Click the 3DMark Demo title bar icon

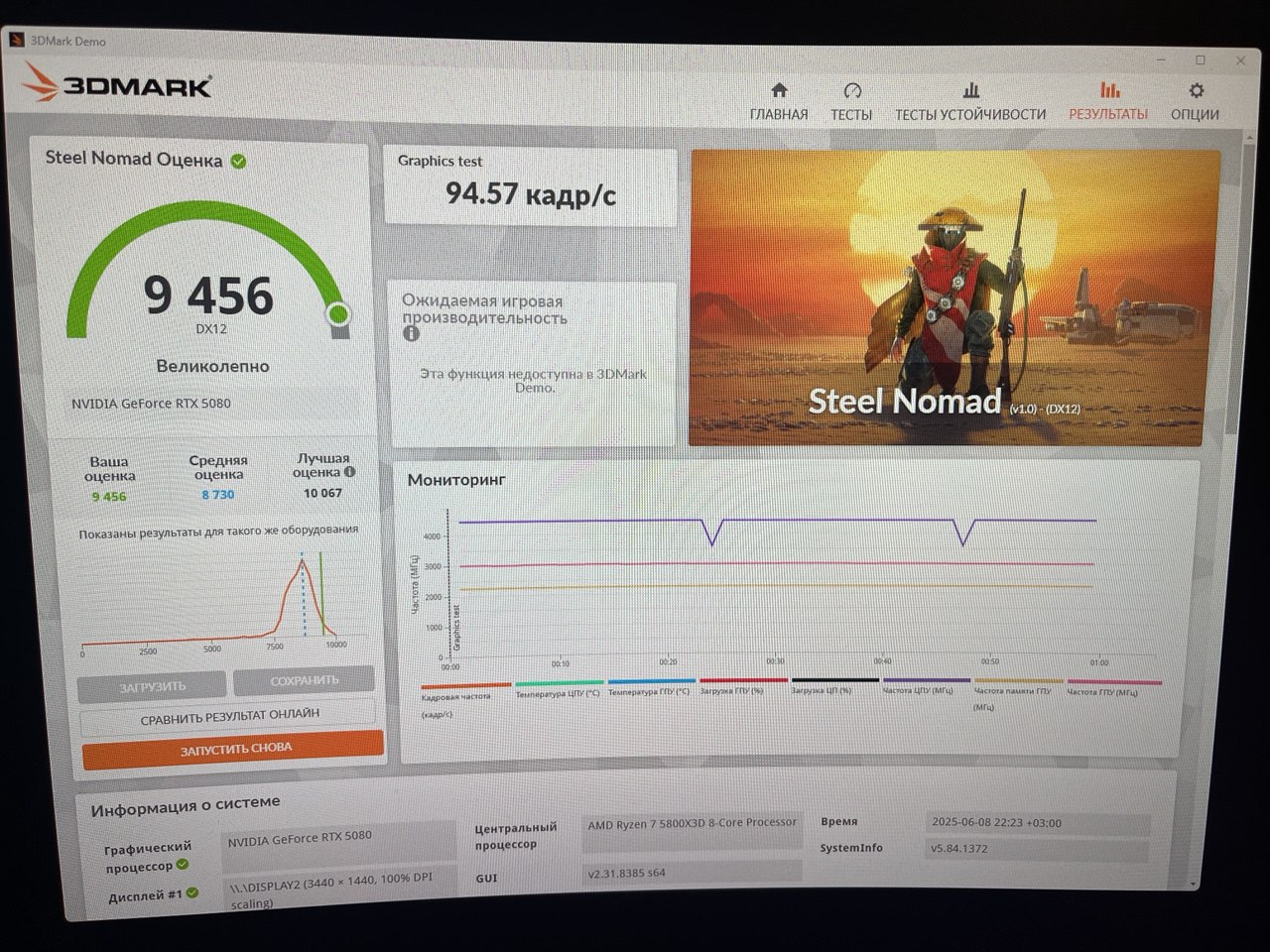click(16, 40)
